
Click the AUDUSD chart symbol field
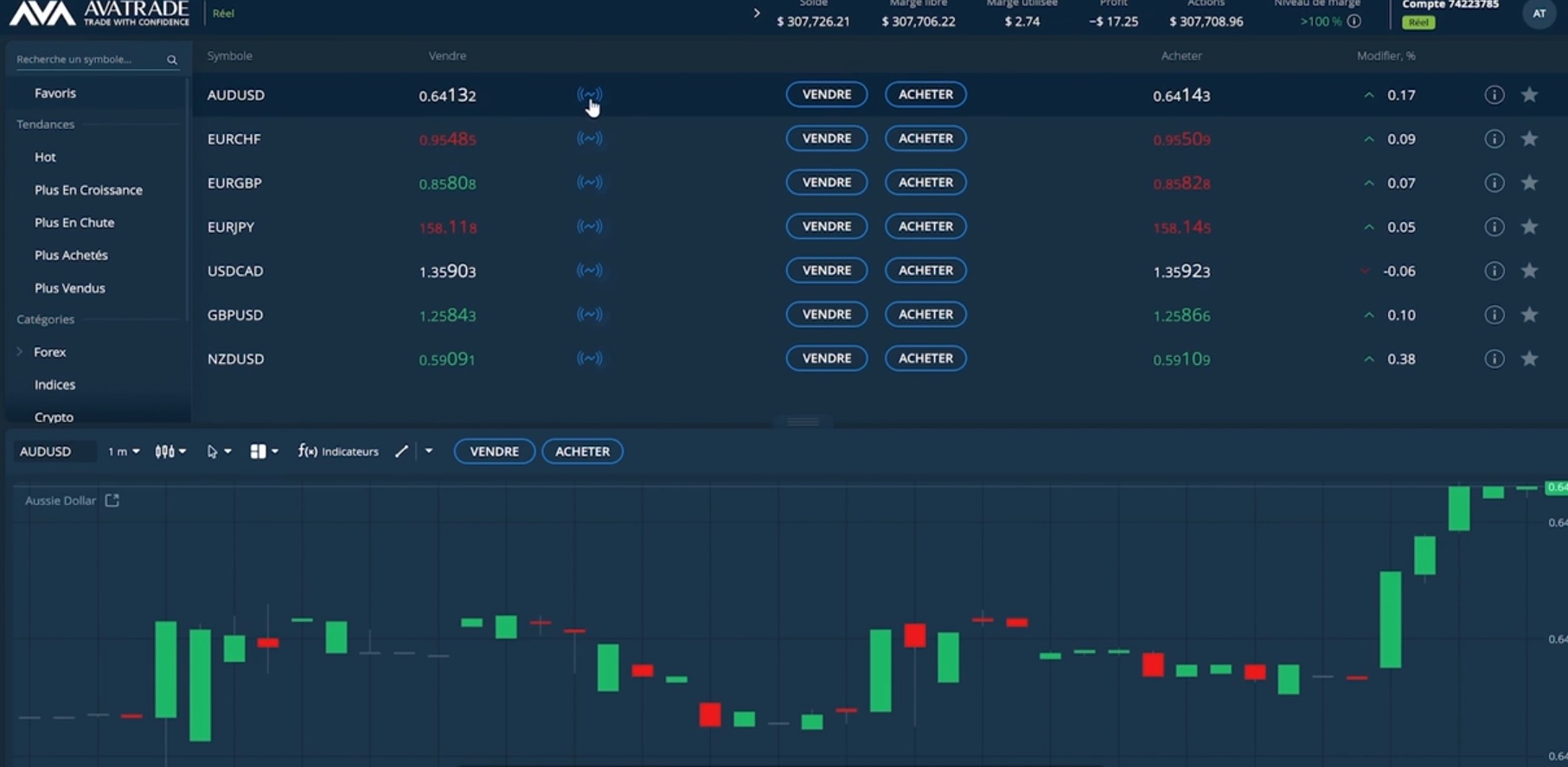pos(54,451)
